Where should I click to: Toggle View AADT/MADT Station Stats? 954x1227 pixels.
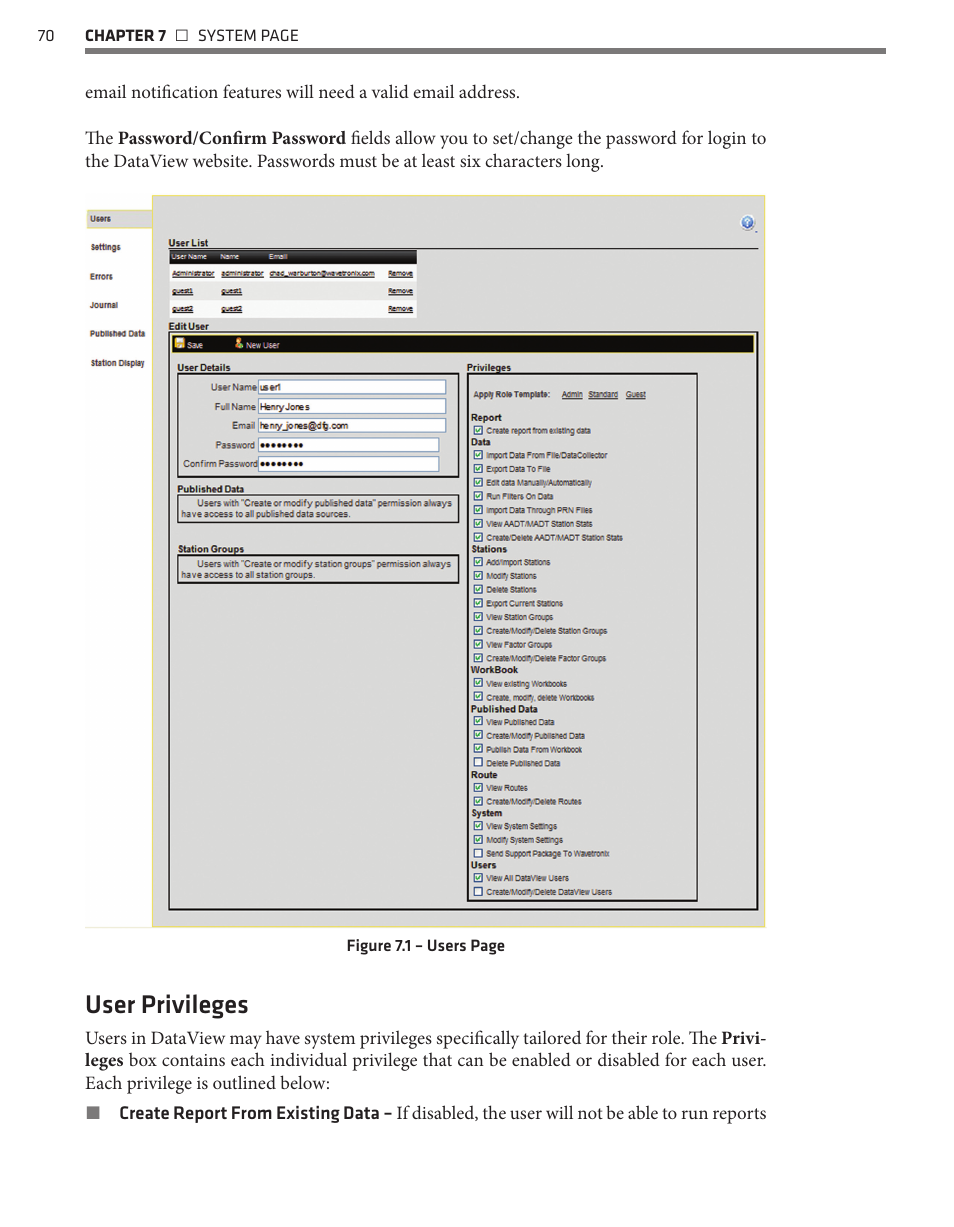click(x=479, y=523)
